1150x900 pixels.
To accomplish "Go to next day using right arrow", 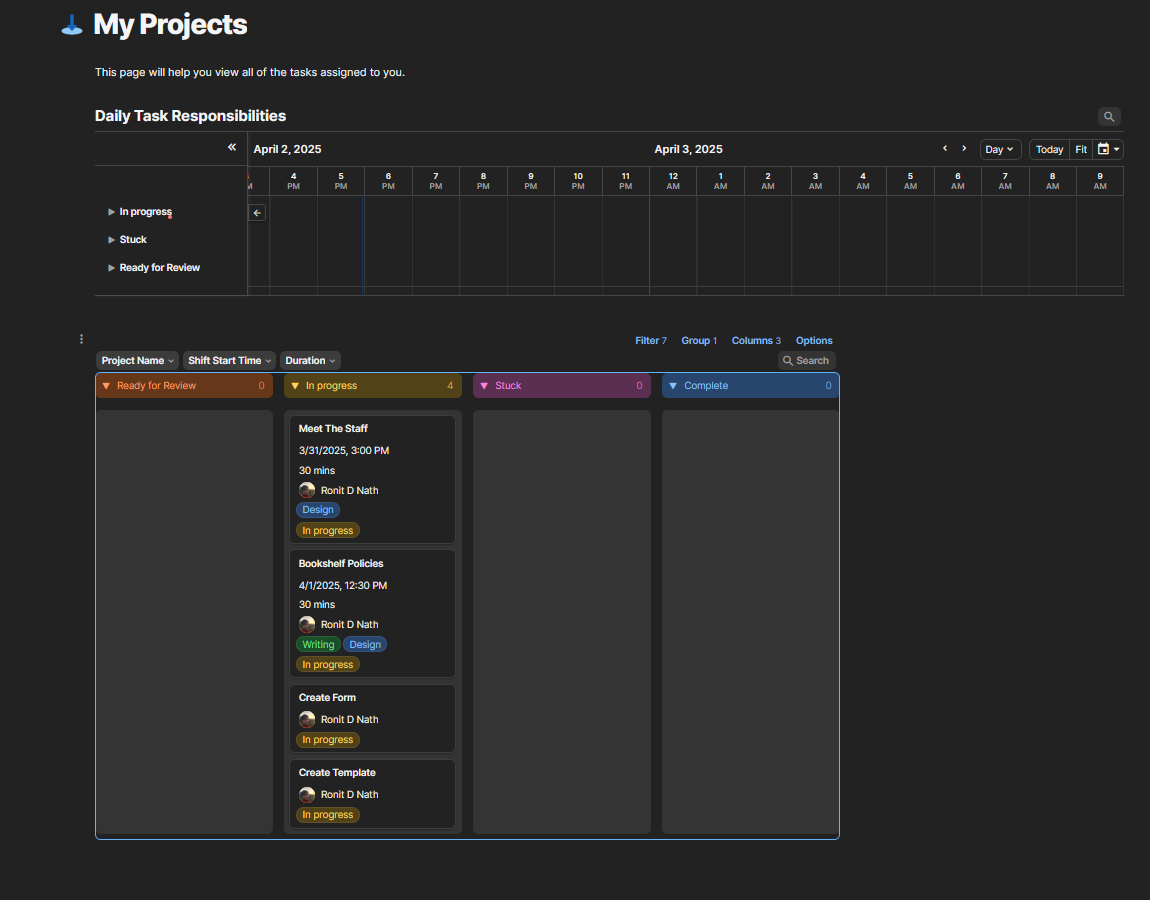I will click(x=964, y=149).
